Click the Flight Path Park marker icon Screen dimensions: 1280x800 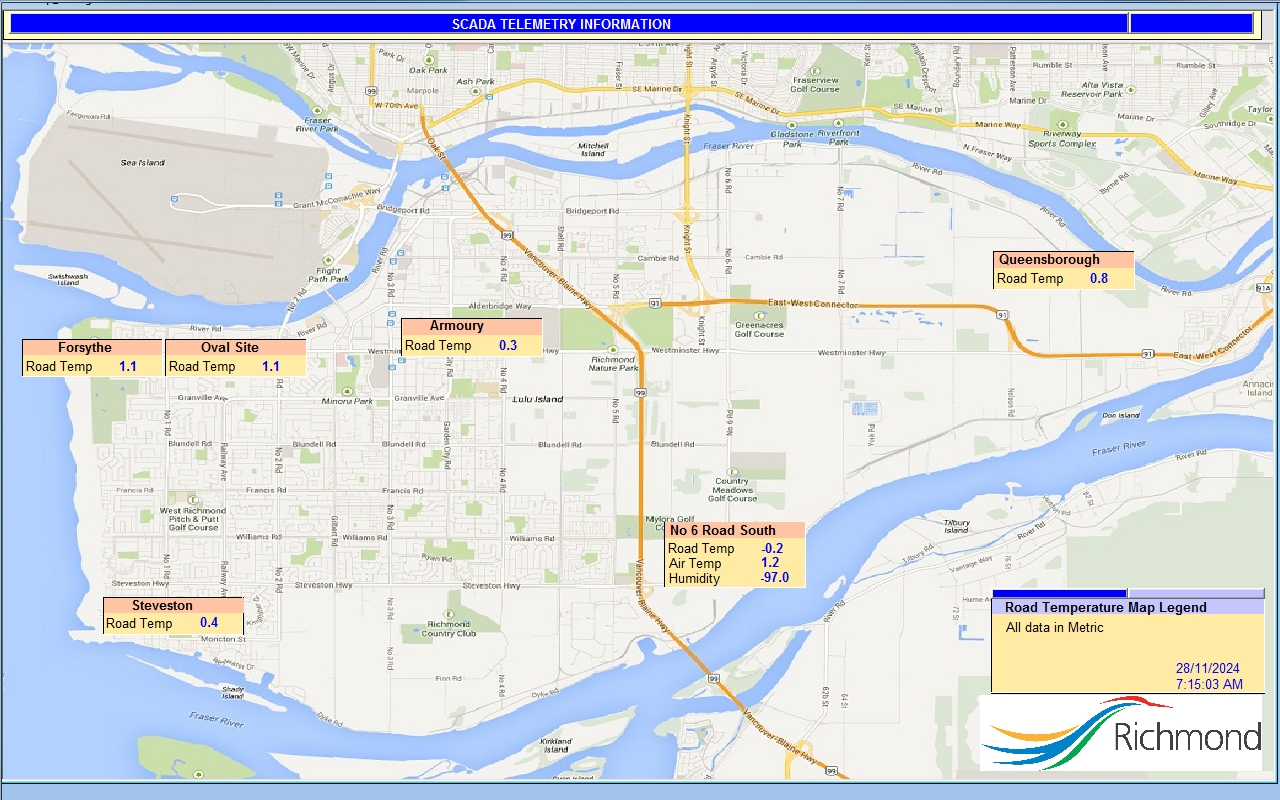point(328,260)
